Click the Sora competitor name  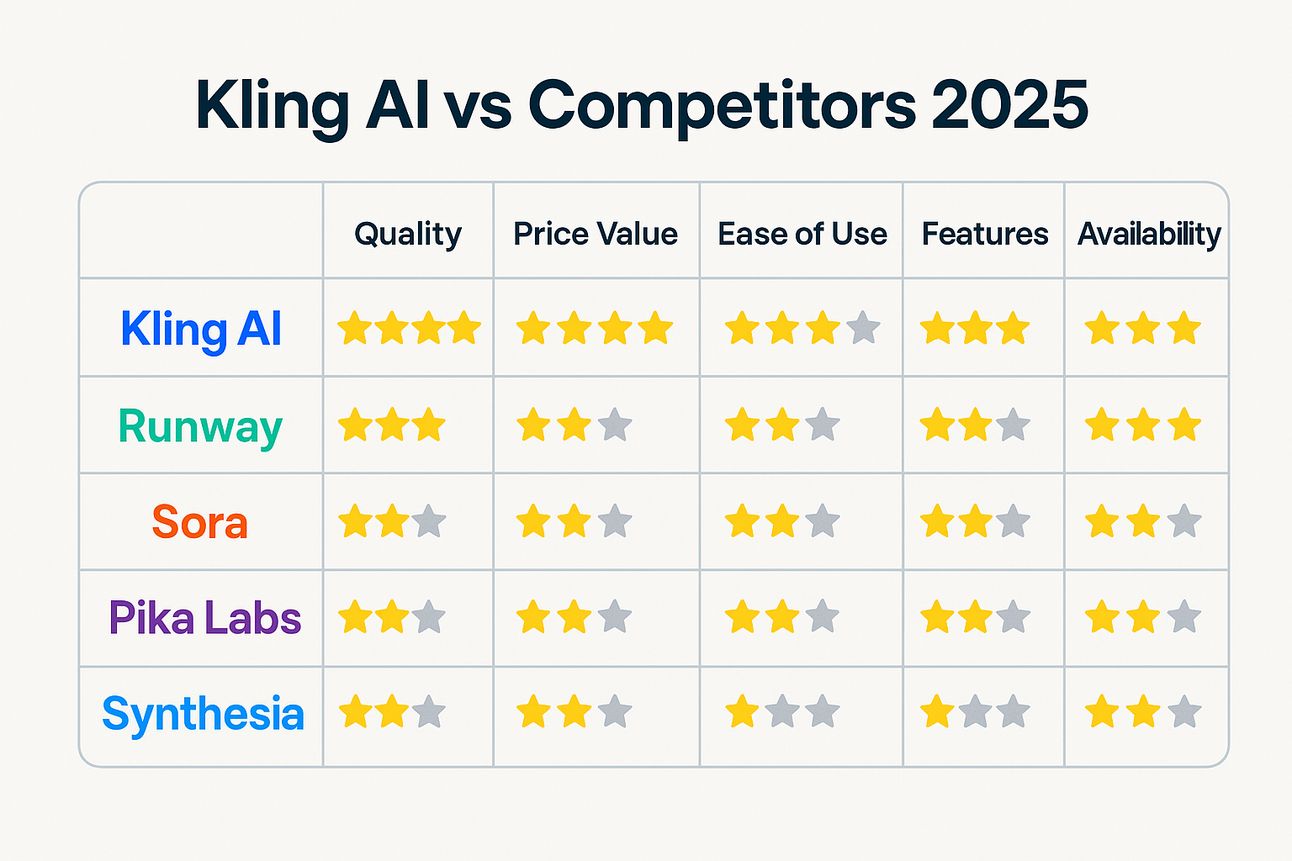click(200, 523)
